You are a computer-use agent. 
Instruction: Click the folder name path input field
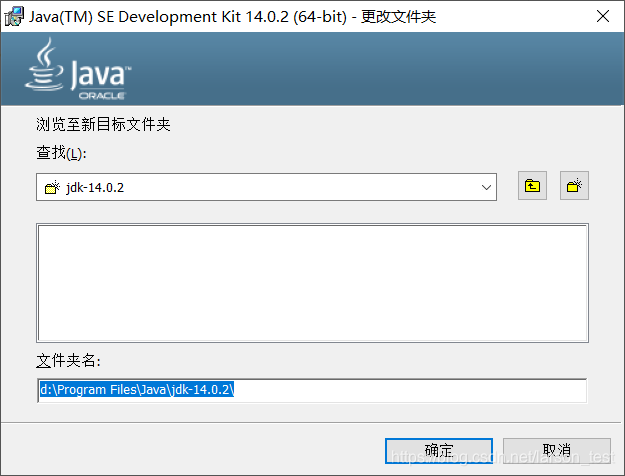click(312, 390)
